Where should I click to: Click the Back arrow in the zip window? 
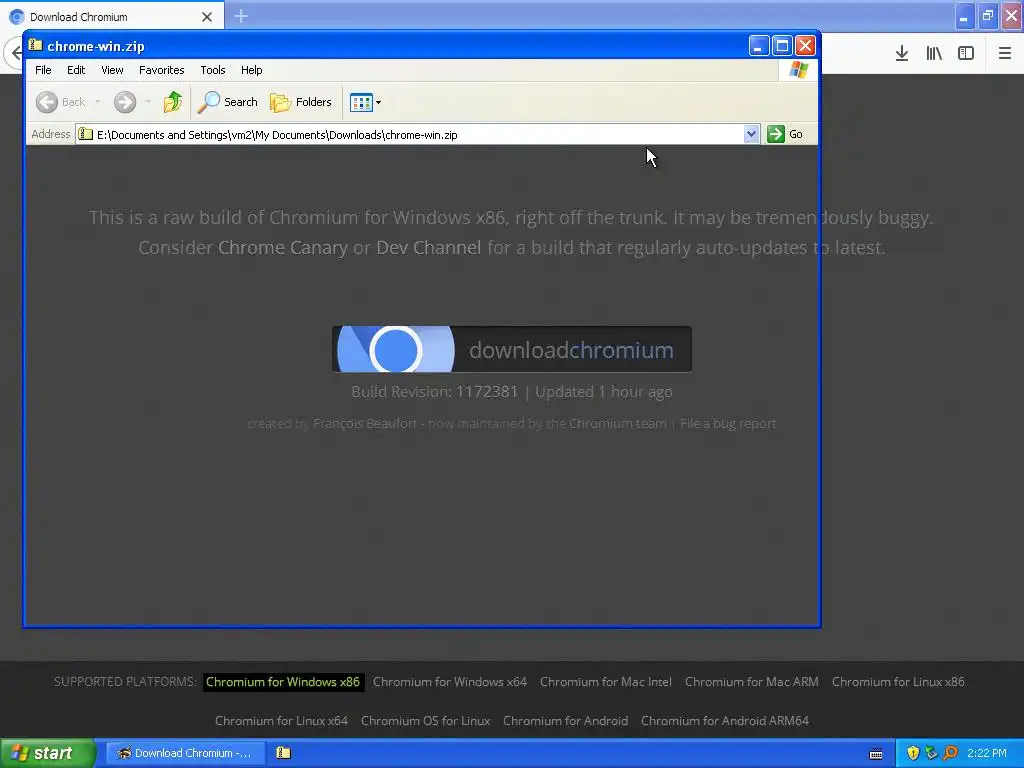click(x=47, y=102)
